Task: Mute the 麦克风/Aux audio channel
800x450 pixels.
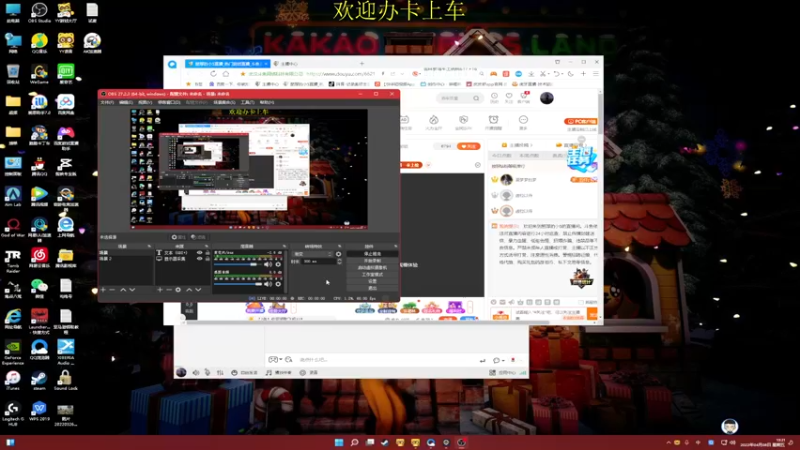Action: click(x=268, y=264)
